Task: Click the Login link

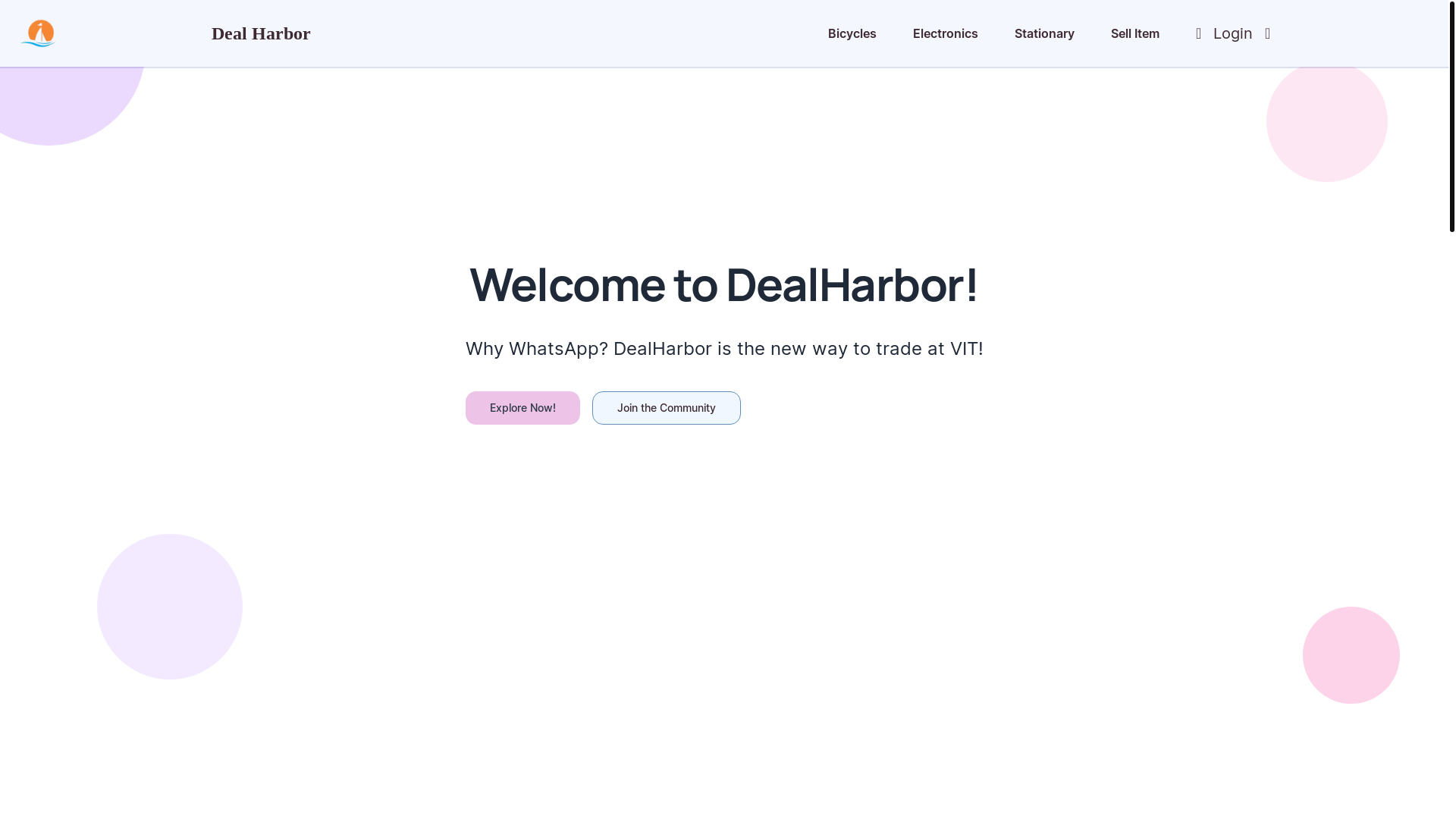Action: [1232, 33]
